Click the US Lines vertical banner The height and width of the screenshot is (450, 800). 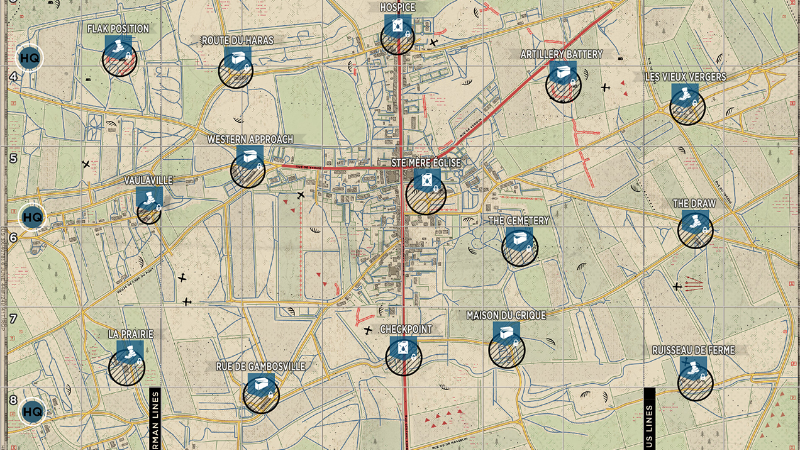[649, 419]
